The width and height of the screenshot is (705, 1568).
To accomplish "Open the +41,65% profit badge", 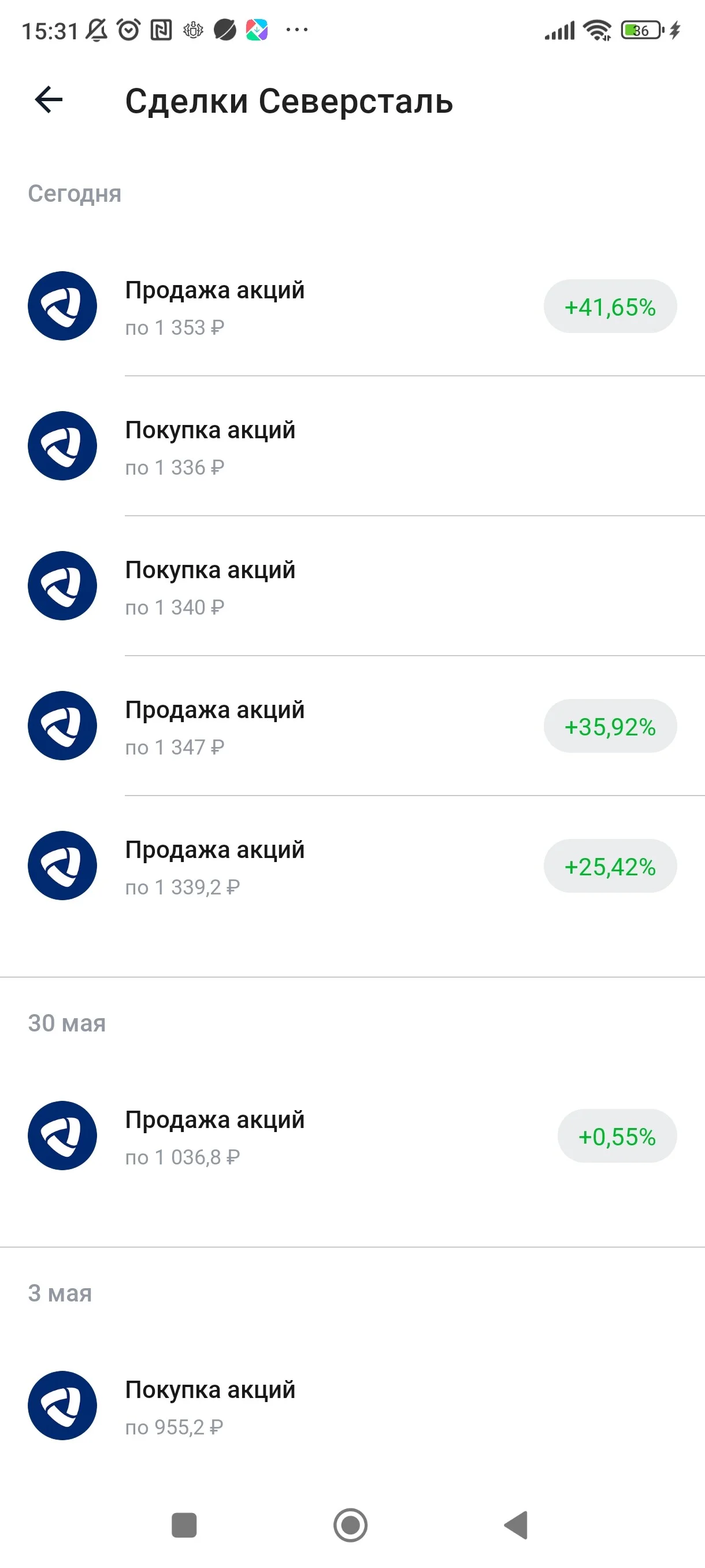I will point(610,306).
